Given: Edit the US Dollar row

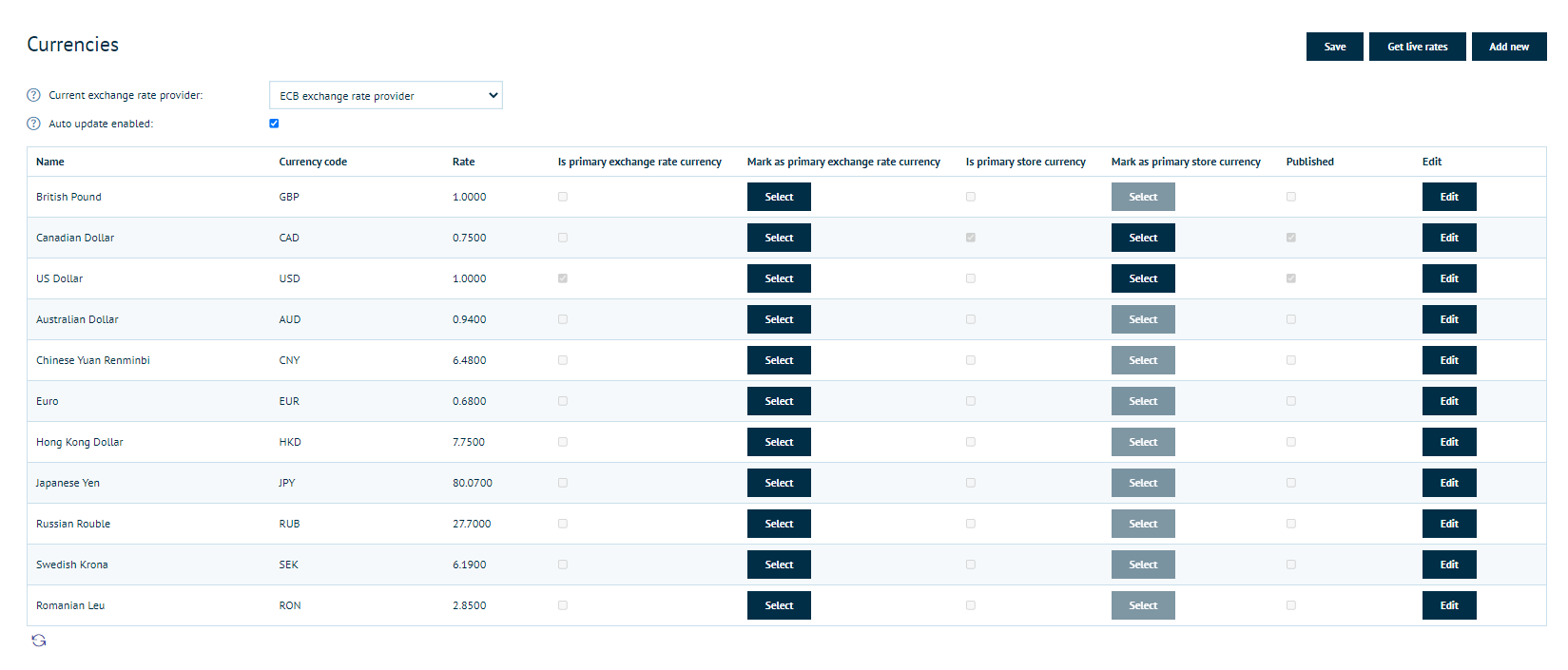Looking at the screenshot, I should click(x=1449, y=278).
